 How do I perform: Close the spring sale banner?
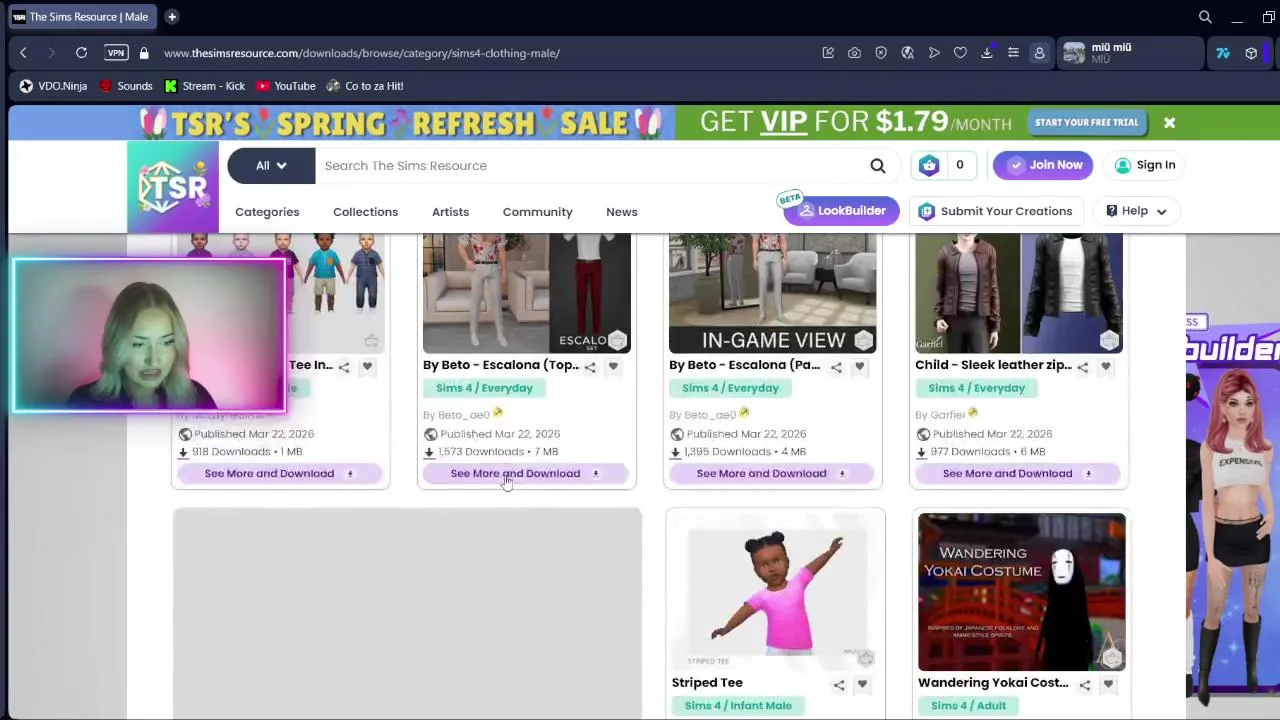[1169, 123]
